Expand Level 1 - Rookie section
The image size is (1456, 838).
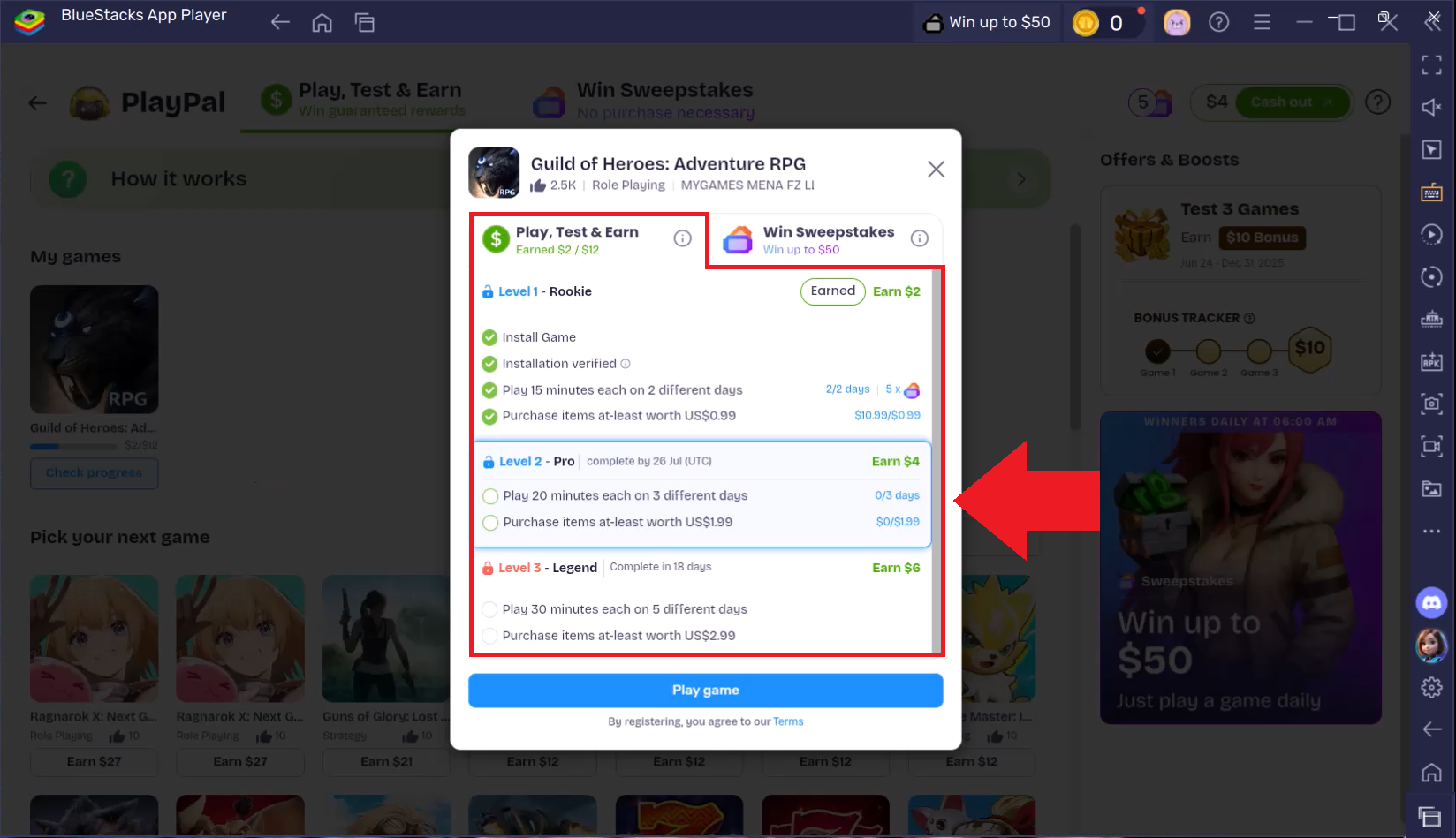(701, 291)
